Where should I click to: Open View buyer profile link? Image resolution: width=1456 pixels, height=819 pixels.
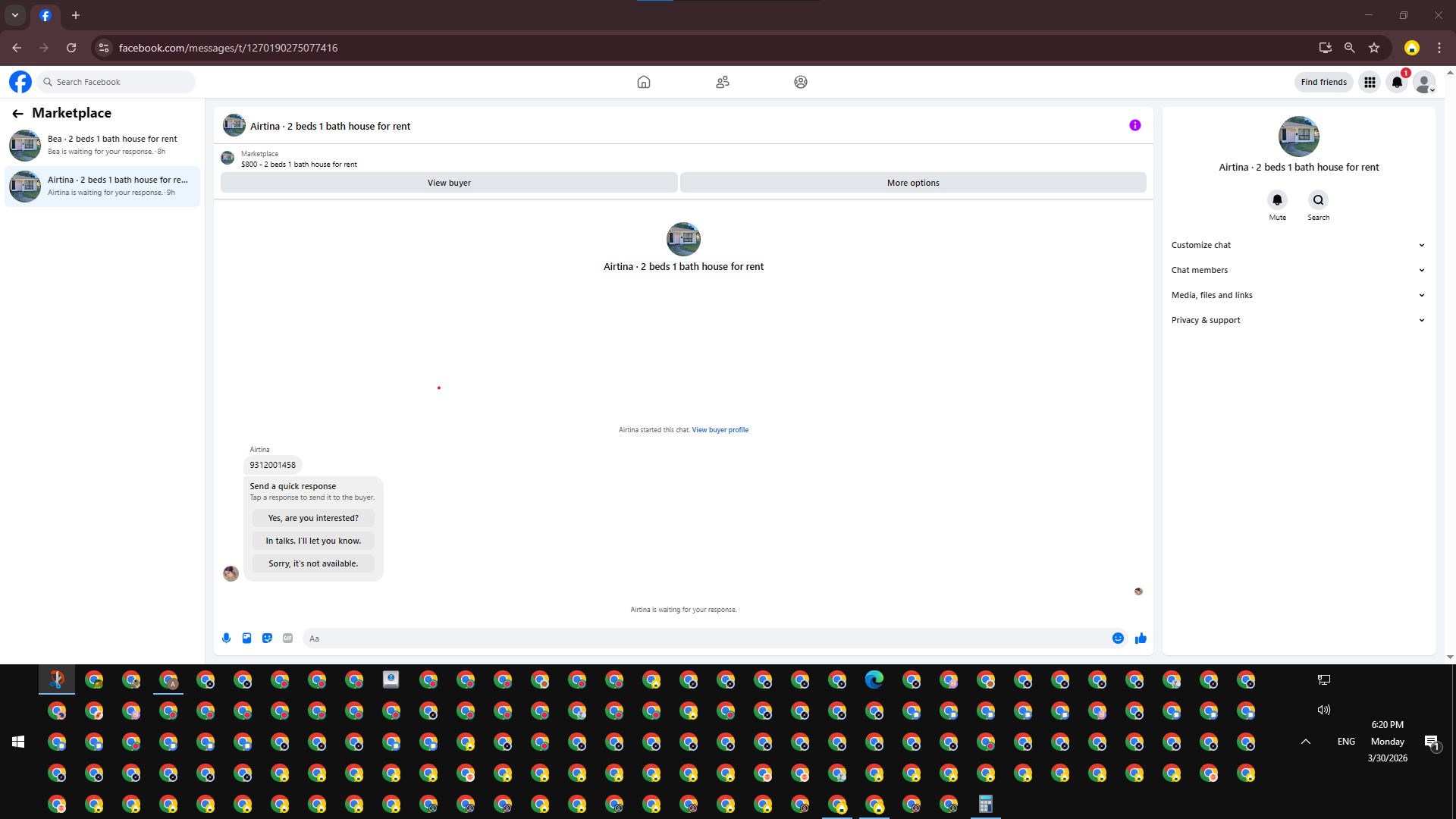(x=720, y=430)
